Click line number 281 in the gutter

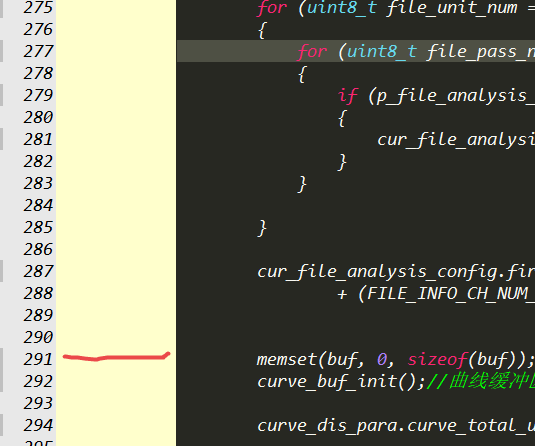38,140
